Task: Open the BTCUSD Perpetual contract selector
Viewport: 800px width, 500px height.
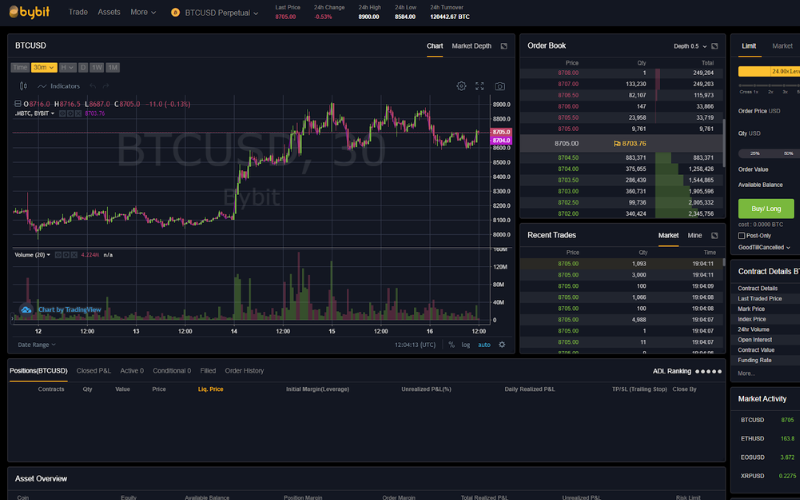Action: (221, 12)
